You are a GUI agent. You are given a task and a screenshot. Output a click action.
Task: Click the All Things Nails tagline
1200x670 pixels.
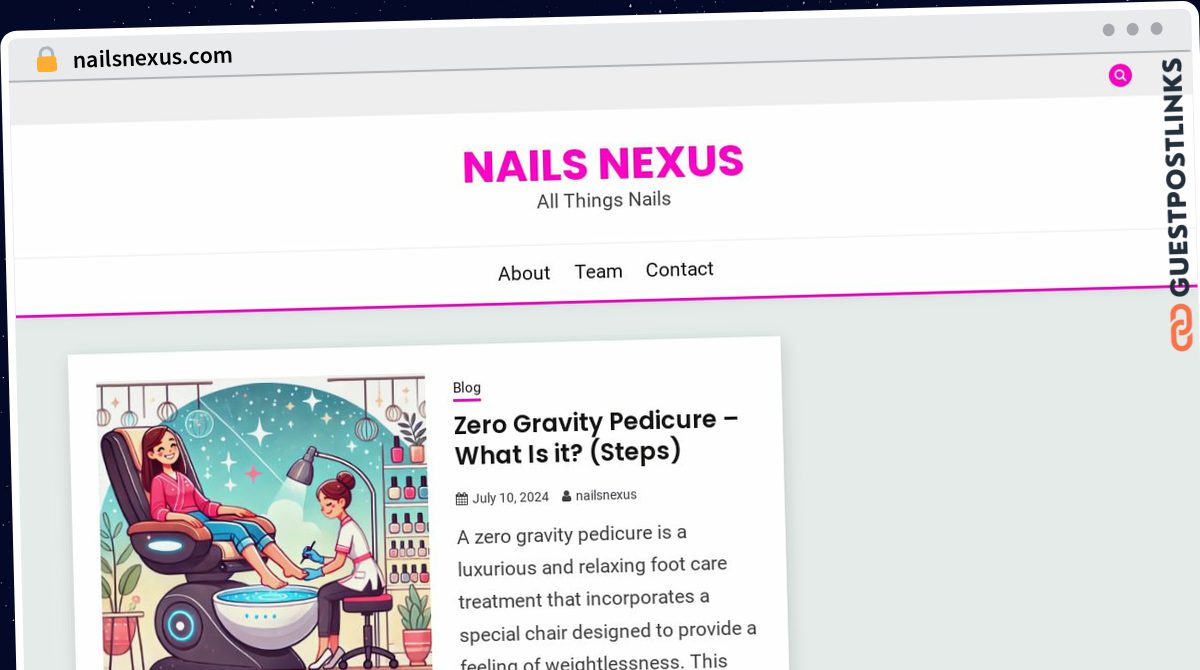(x=604, y=200)
